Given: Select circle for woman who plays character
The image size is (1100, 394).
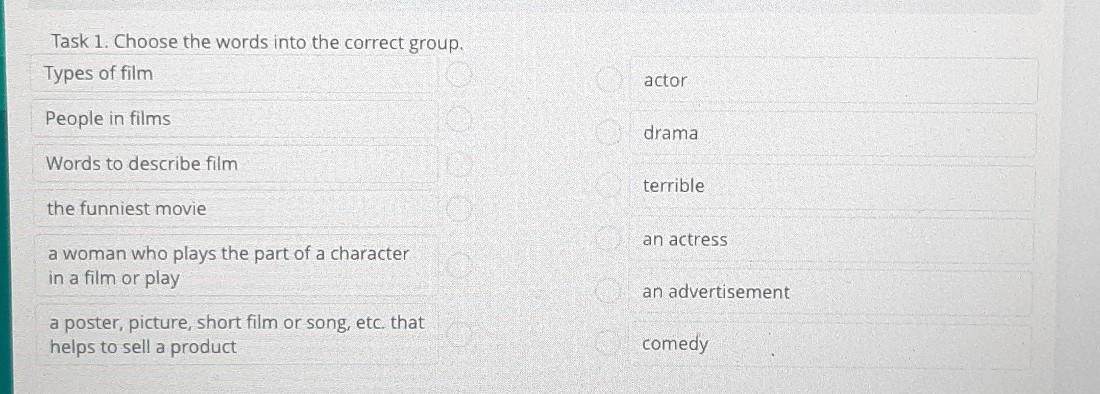Looking at the screenshot, I should pyautogui.click(x=458, y=265).
